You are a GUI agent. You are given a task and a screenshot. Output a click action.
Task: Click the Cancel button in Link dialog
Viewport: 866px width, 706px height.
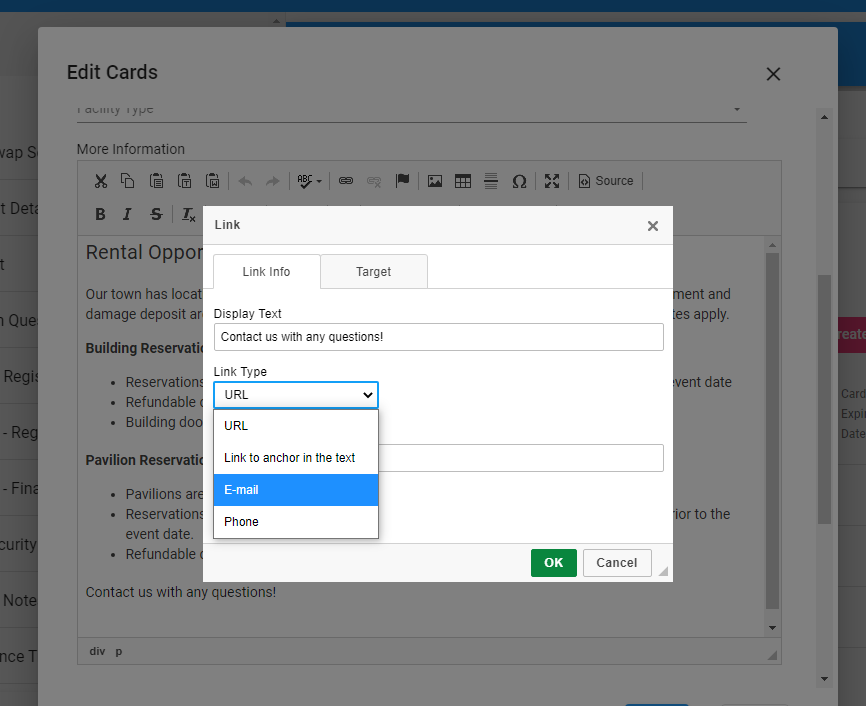(x=617, y=563)
